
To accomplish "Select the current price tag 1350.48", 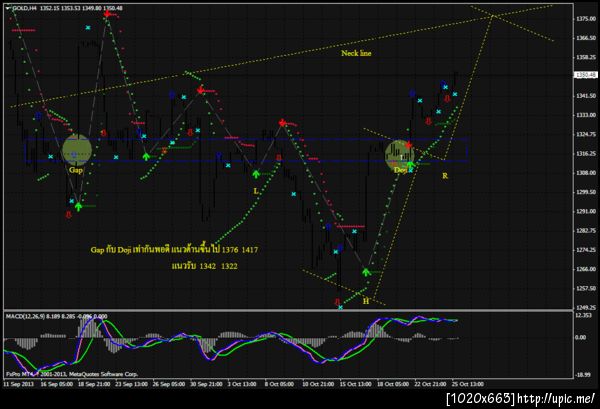I will tap(585, 75).
